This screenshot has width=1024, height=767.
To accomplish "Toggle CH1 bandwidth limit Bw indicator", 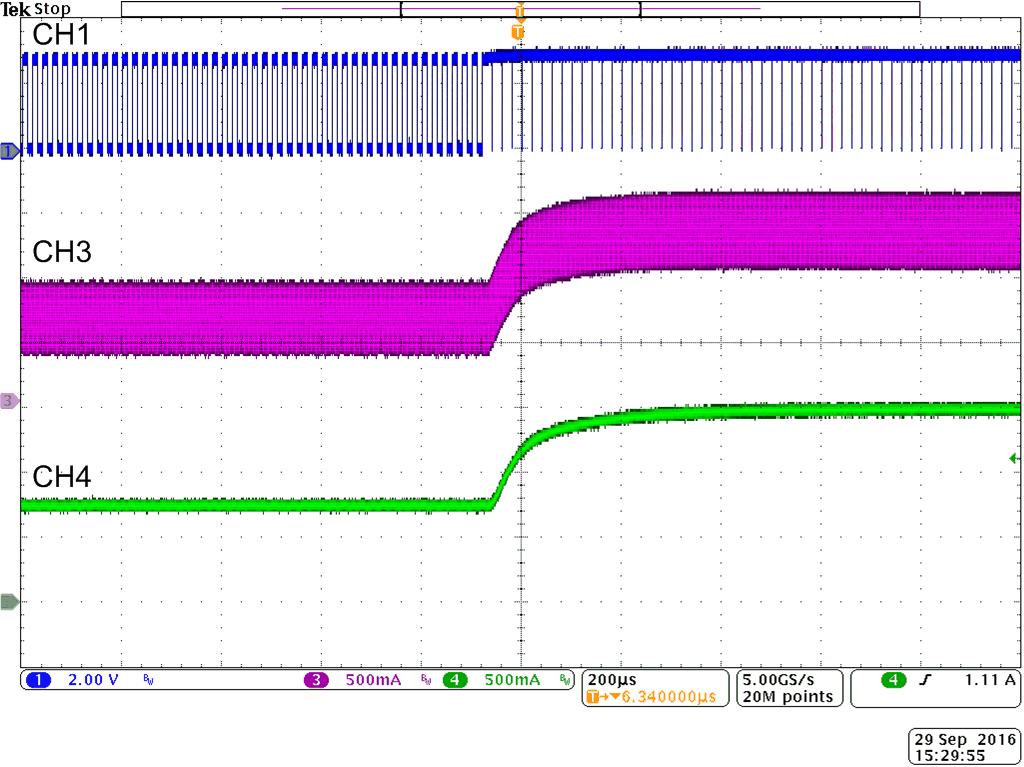I will click(148, 680).
